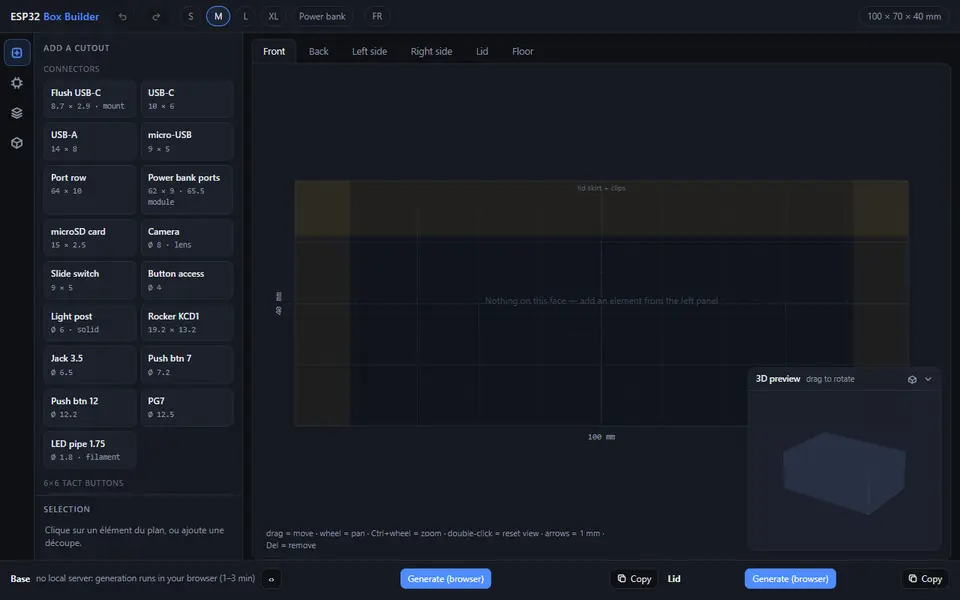The width and height of the screenshot is (960, 600).
Task: Copy the Base code
Action: click(634, 579)
